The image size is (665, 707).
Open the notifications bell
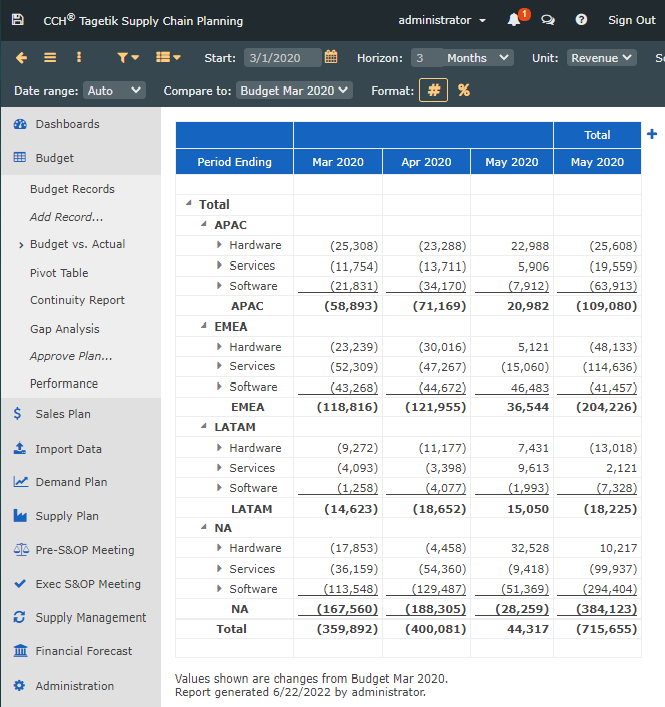tap(514, 20)
